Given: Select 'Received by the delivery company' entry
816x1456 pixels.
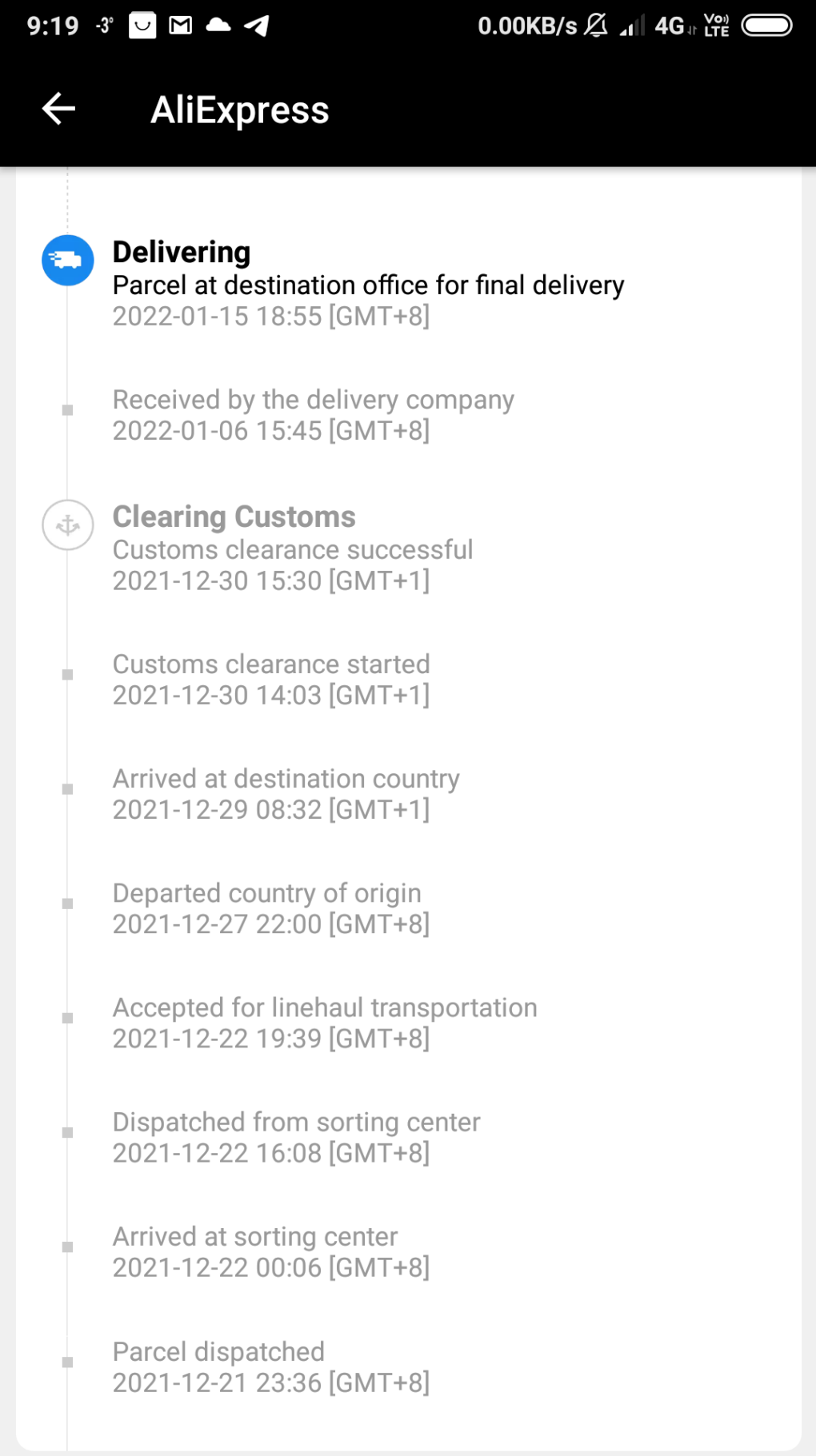Looking at the screenshot, I should (x=313, y=399).
